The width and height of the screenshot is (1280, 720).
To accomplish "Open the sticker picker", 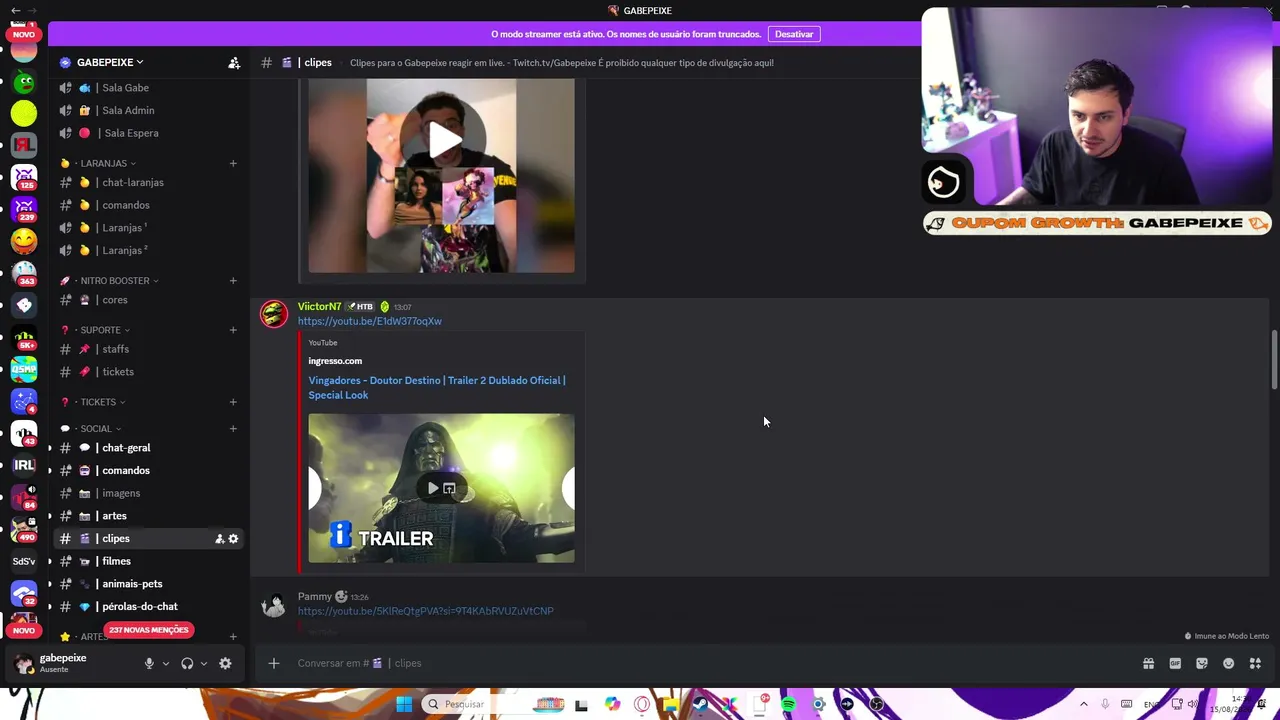I will pos(1202,663).
